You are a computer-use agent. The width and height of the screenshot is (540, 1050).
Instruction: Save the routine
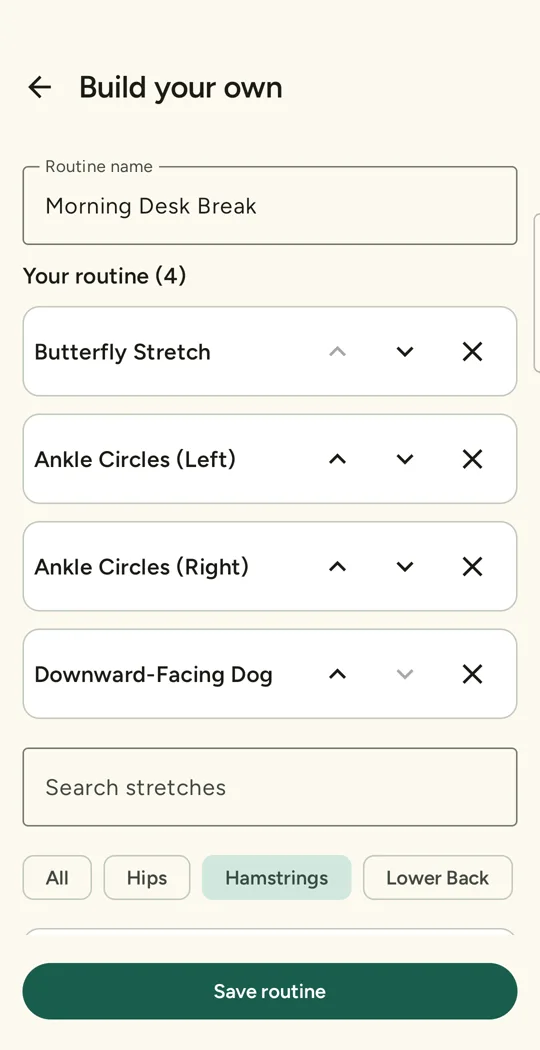(270, 991)
